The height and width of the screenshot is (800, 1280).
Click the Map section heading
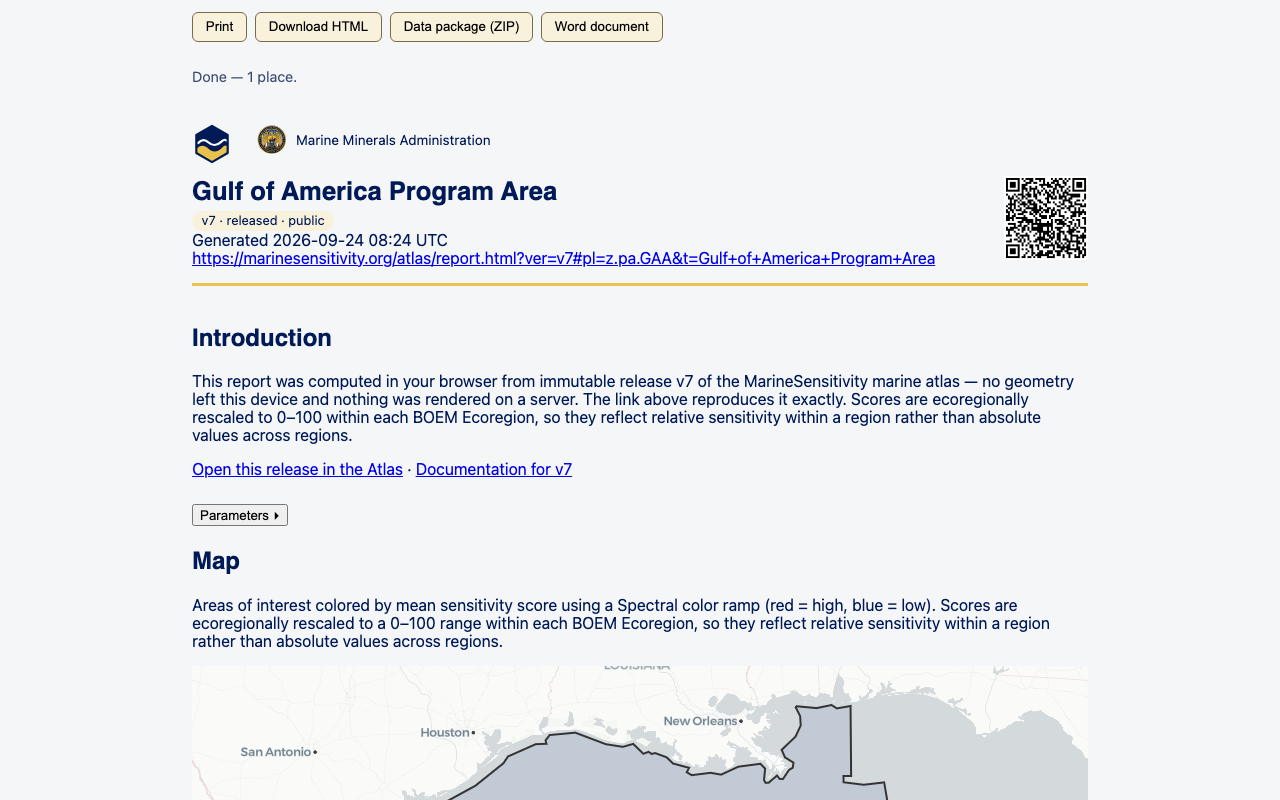click(x=216, y=561)
